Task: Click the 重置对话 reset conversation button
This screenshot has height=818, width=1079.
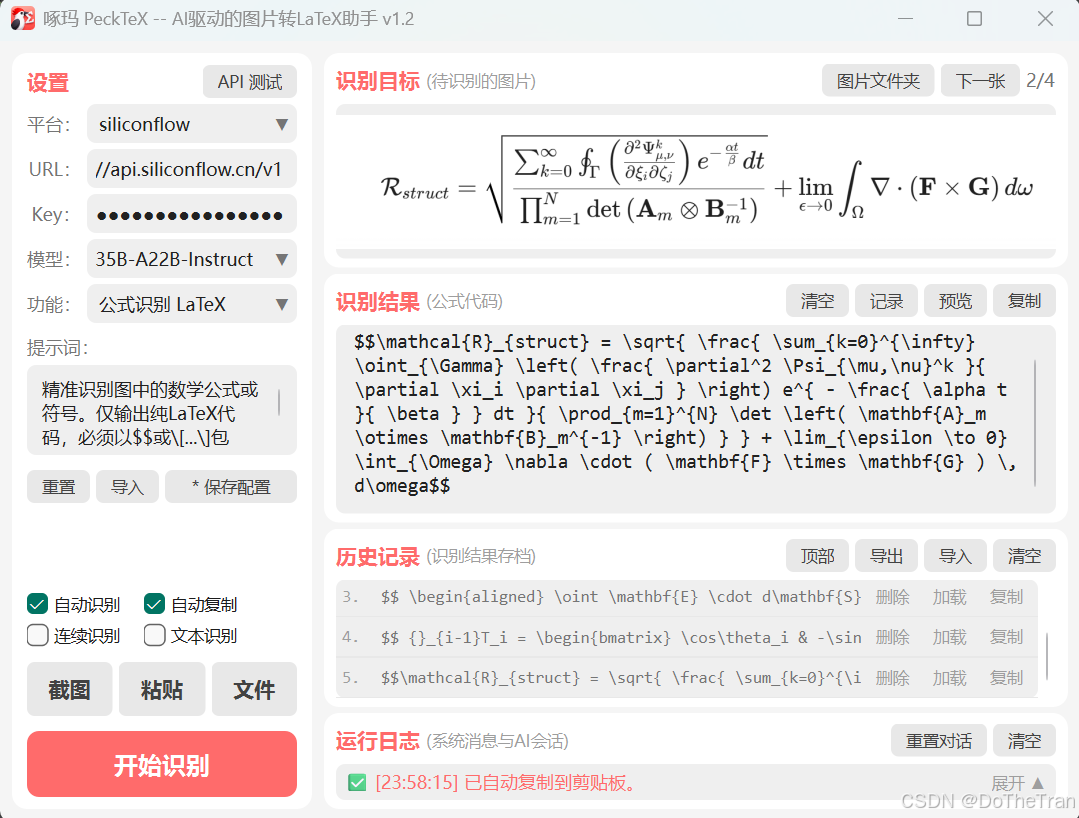Action: coord(939,740)
